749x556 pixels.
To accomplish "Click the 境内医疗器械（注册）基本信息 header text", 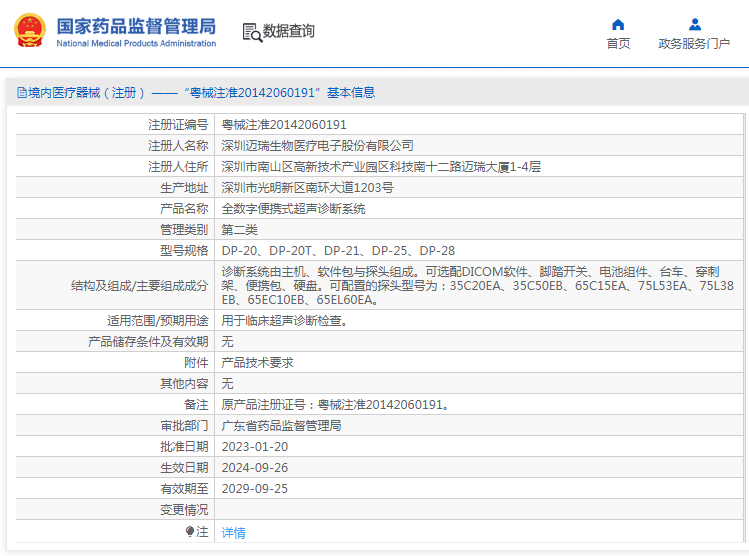I will tap(202, 93).
